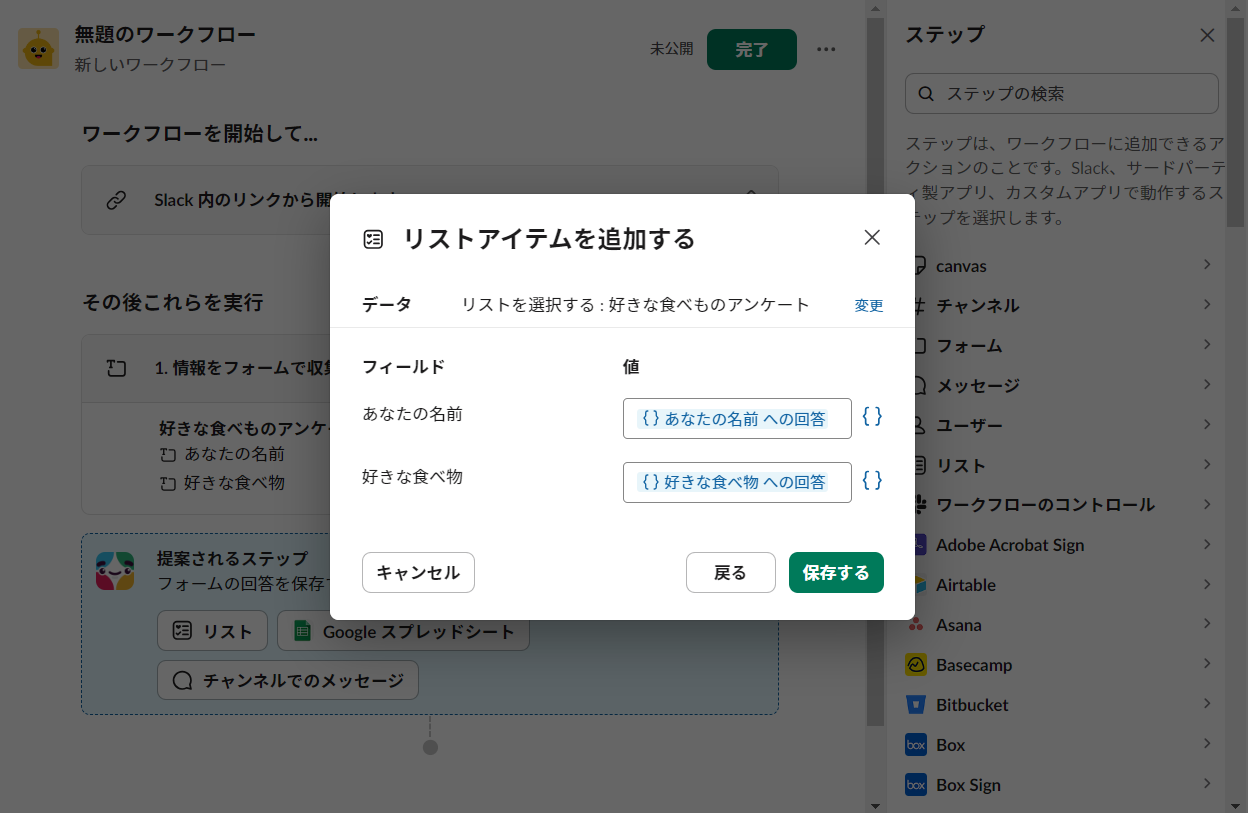Click the checklist icon in suggested リスト button
The width and height of the screenshot is (1248, 813).
(182, 631)
